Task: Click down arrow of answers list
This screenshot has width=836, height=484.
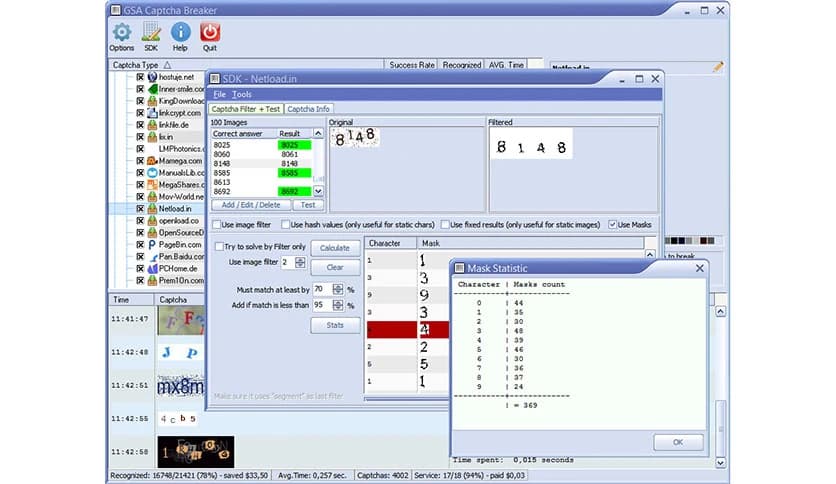Action: pyautogui.click(x=318, y=191)
